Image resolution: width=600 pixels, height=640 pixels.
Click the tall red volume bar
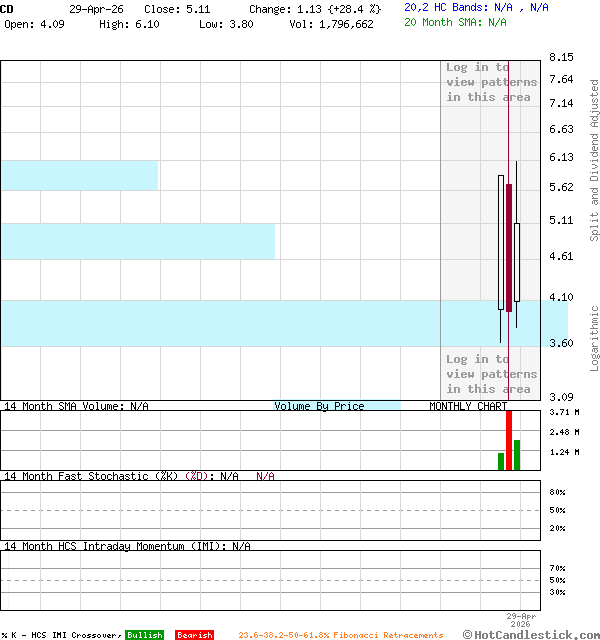[509, 440]
